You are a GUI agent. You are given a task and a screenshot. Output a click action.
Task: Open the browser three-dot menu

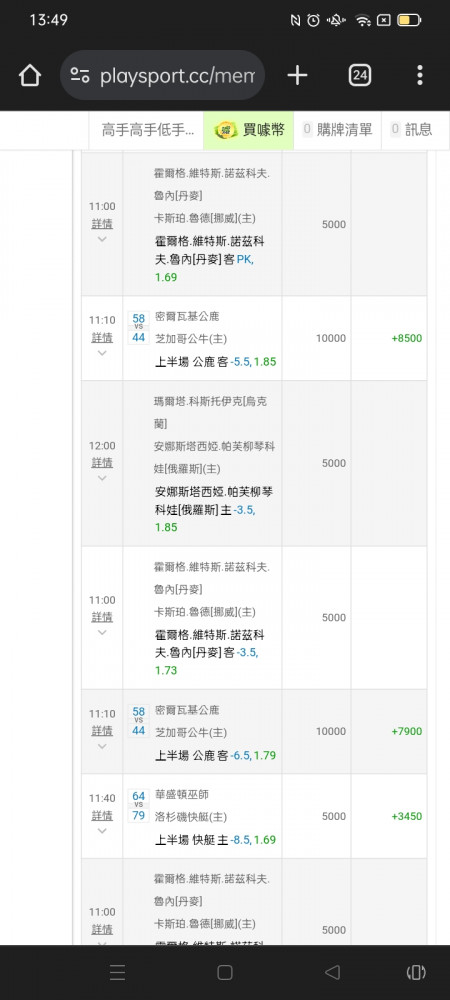coord(419,75)
